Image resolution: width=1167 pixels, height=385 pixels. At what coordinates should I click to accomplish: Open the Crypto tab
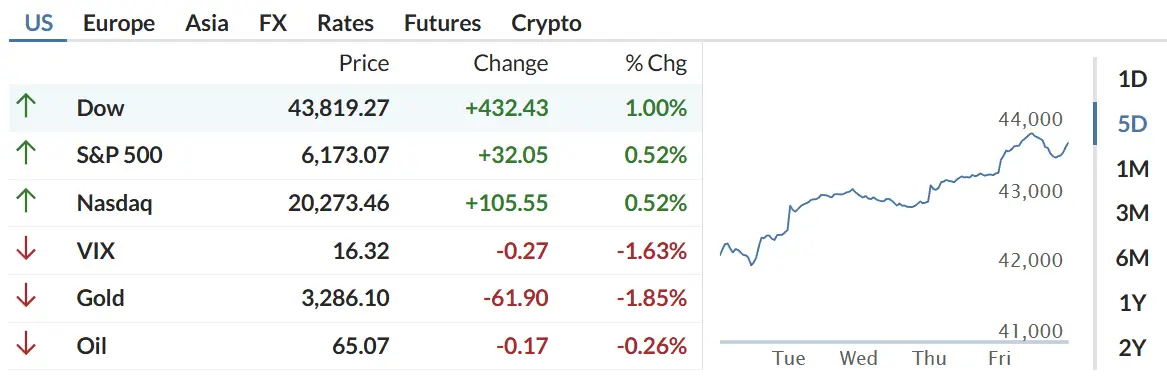(546, 24)
